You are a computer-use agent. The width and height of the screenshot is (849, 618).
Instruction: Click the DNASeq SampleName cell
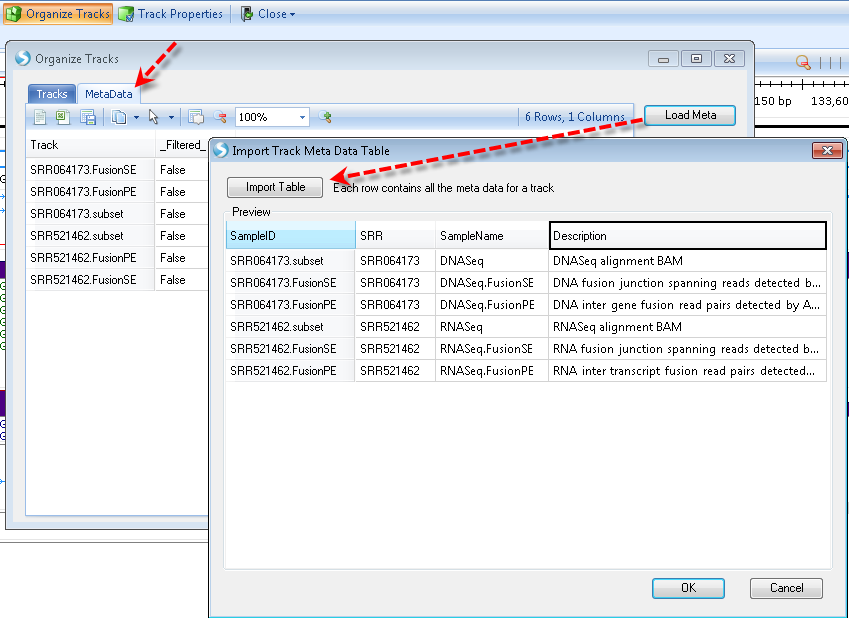(492, 261)
